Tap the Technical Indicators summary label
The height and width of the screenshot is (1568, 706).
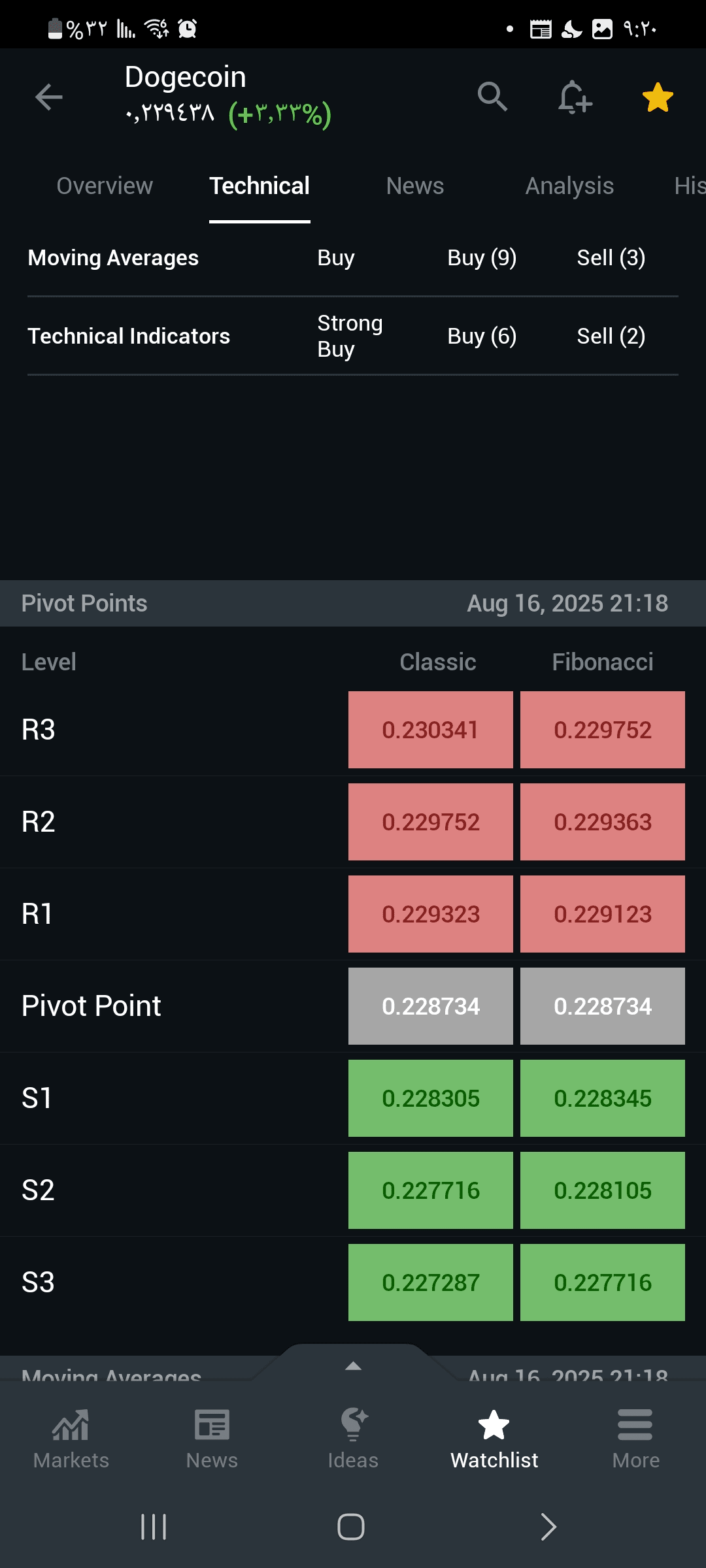tap(129, 336)
